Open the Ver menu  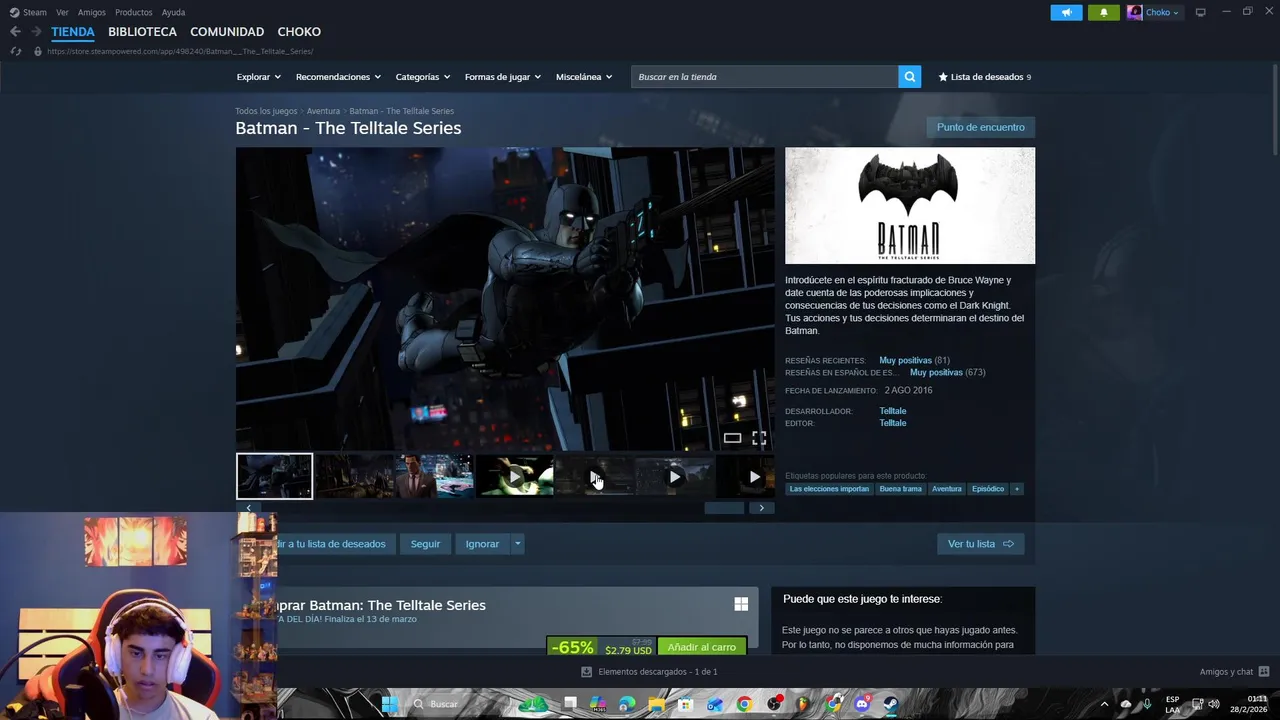click(62, 12)
